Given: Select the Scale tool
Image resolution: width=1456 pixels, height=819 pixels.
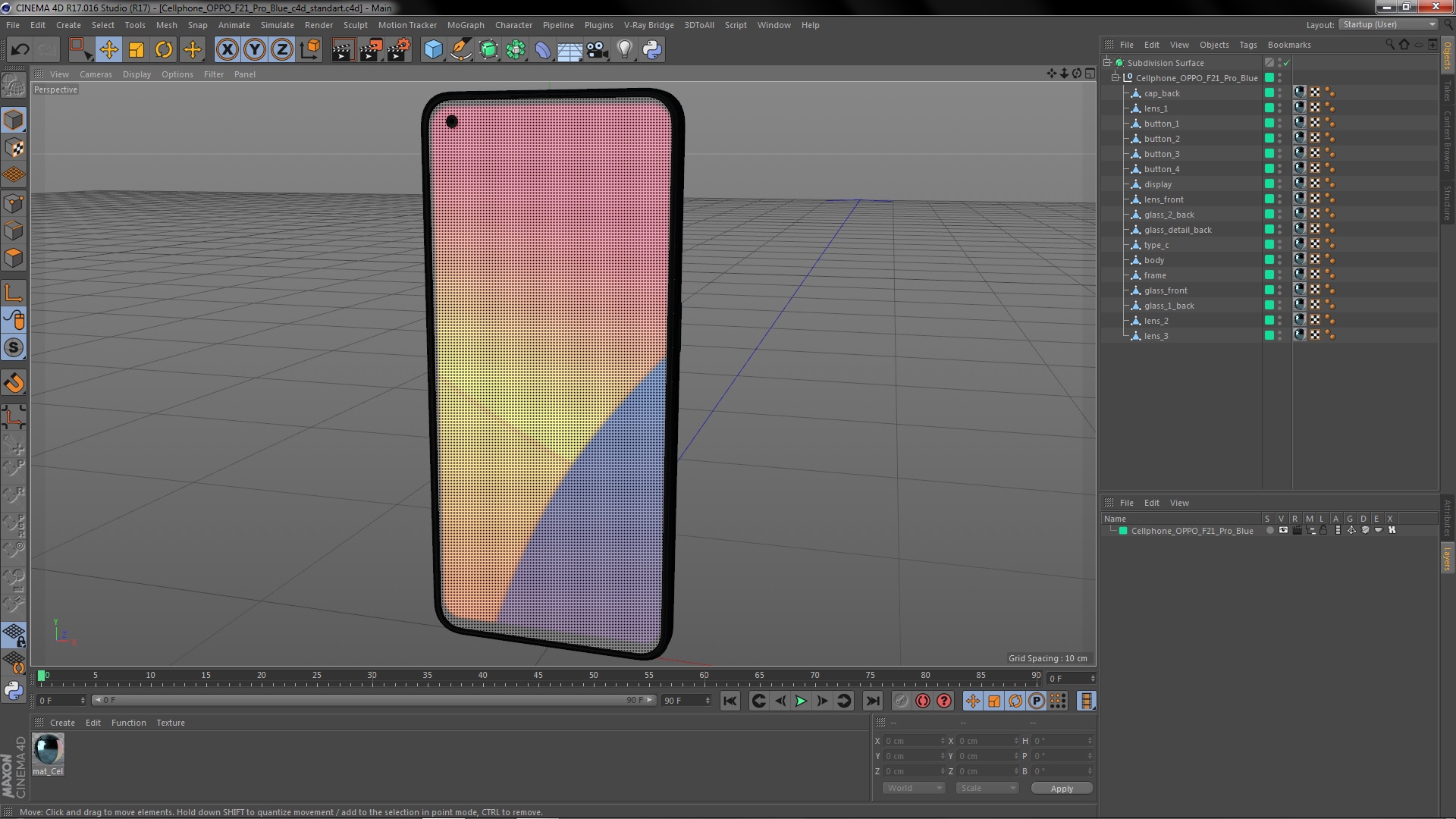Looking at the screenshot, I should [x=136, y=50].
